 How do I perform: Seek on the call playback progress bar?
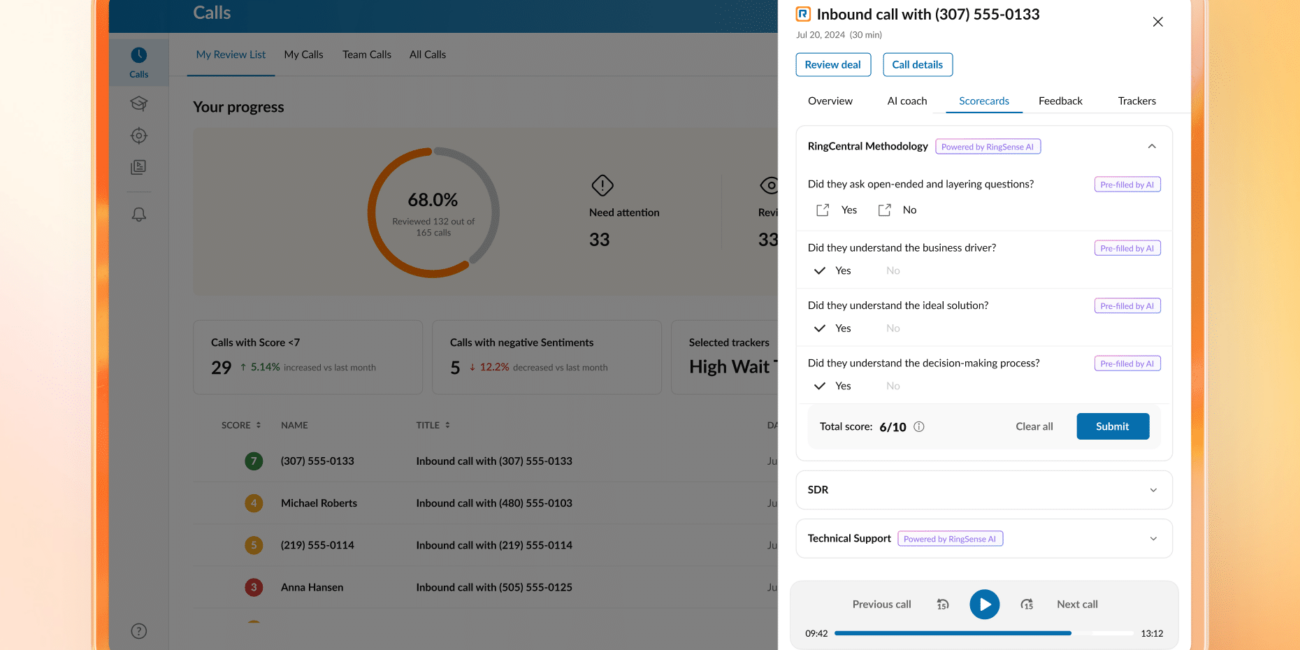pos(984,633)
